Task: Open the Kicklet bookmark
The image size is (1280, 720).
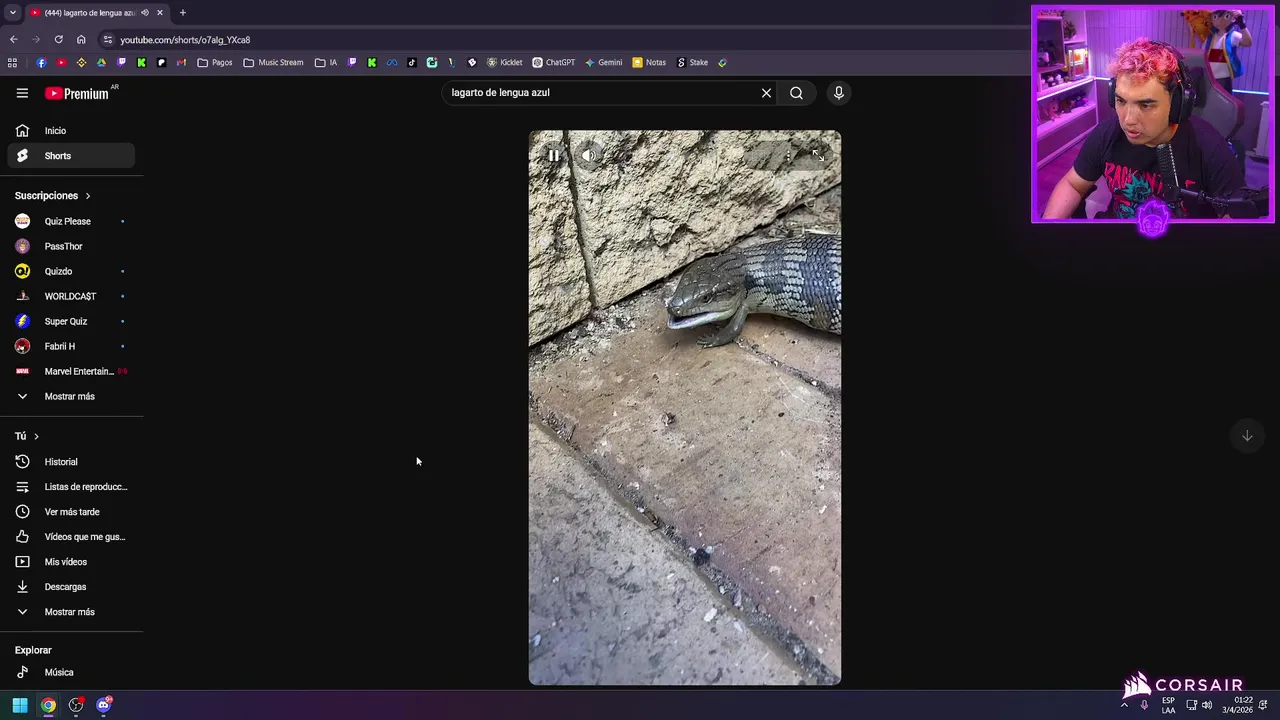Action: (505, 62)
